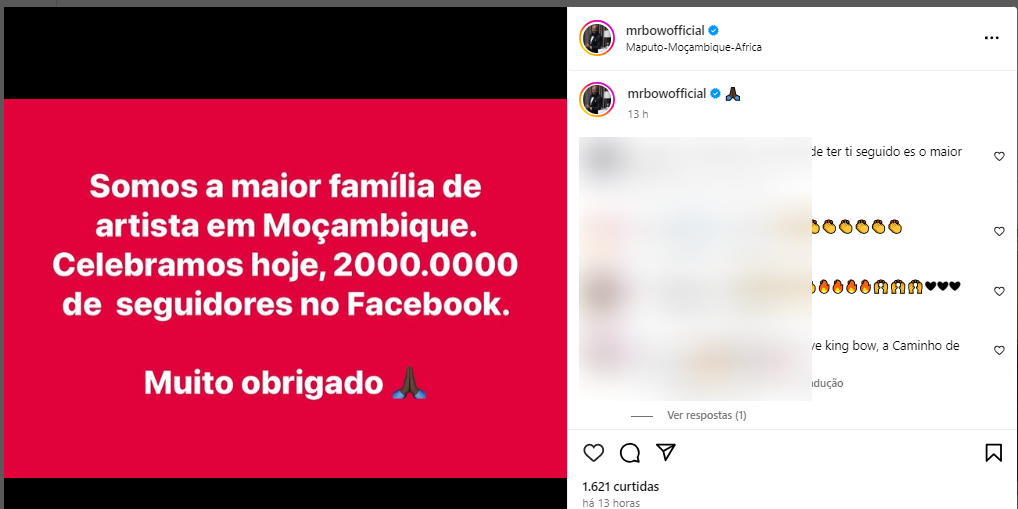Open the Maputo-Moçambique-Africa location link
This screenshot has height=509, width=1018.
coord(694,47)
